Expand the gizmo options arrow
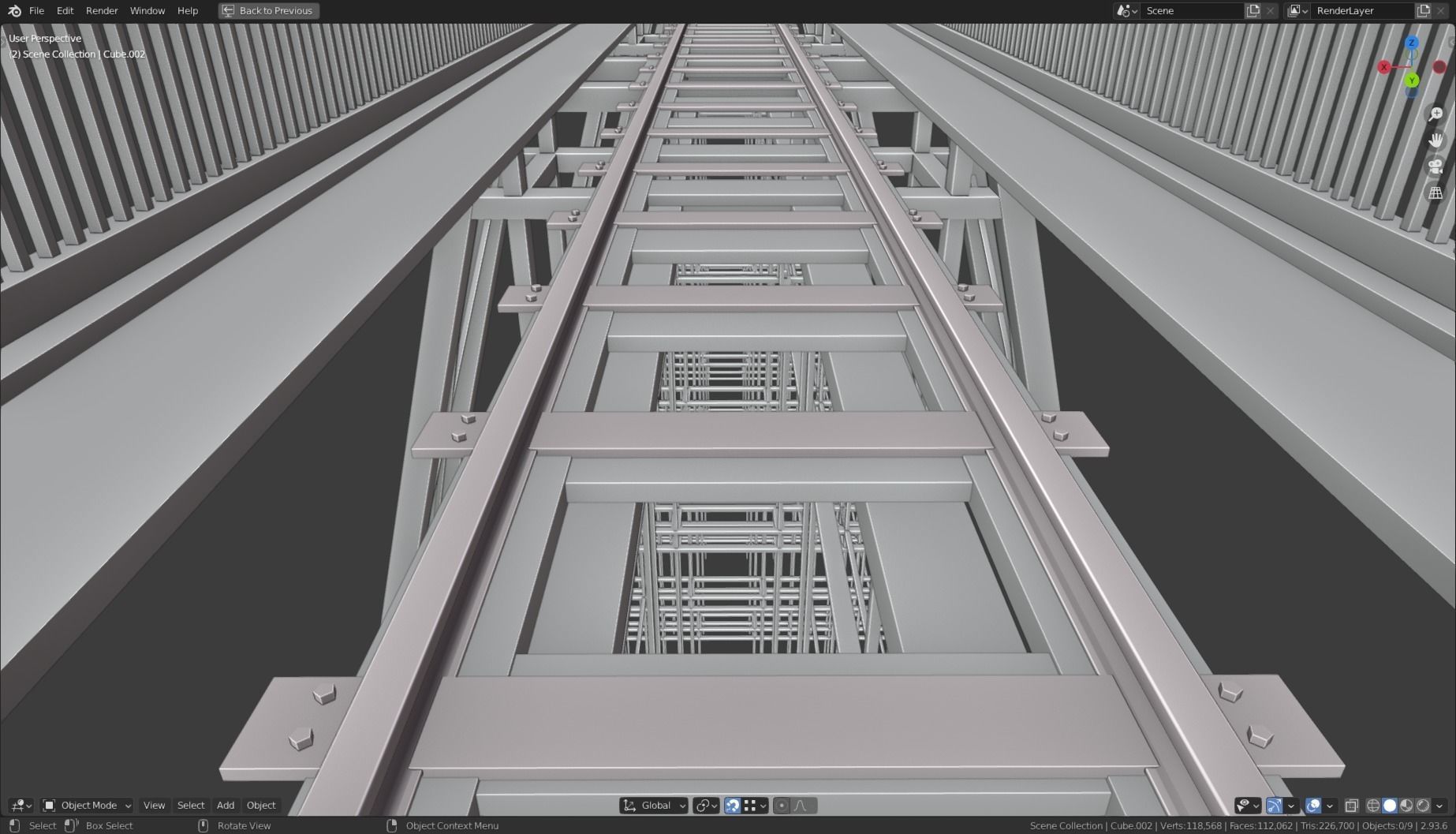Viewport: 1456px width, 834px height. 1291,806
